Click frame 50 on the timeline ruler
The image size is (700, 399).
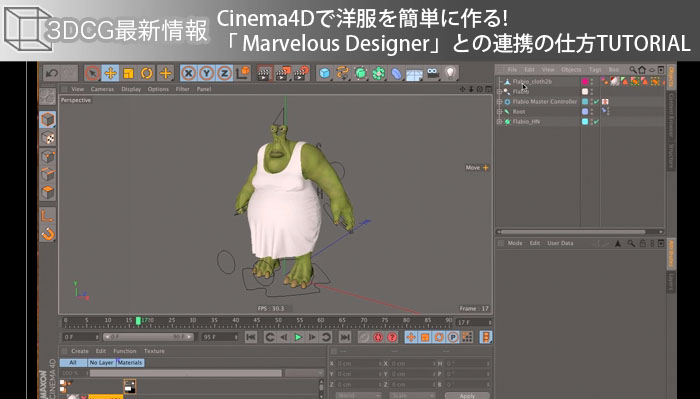pos(278,320)
